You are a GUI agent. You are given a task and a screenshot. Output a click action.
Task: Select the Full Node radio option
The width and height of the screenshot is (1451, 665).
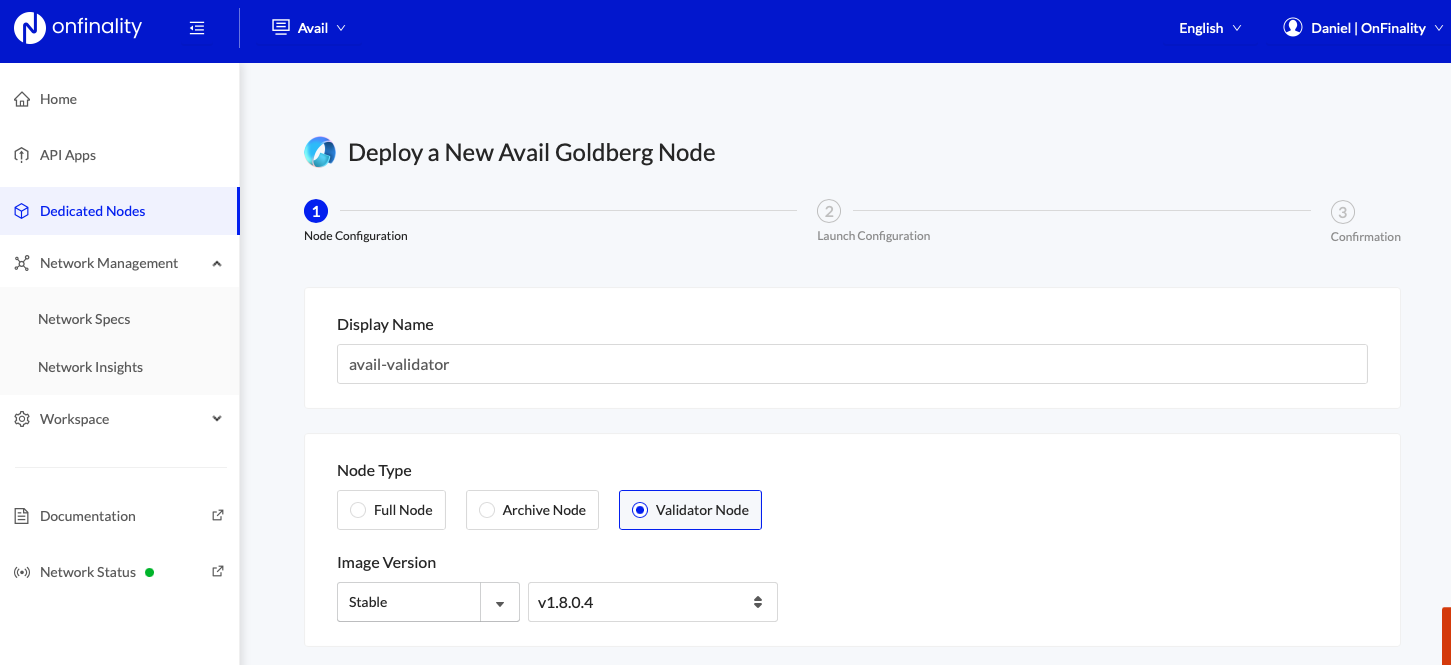[x=358, y=510]
